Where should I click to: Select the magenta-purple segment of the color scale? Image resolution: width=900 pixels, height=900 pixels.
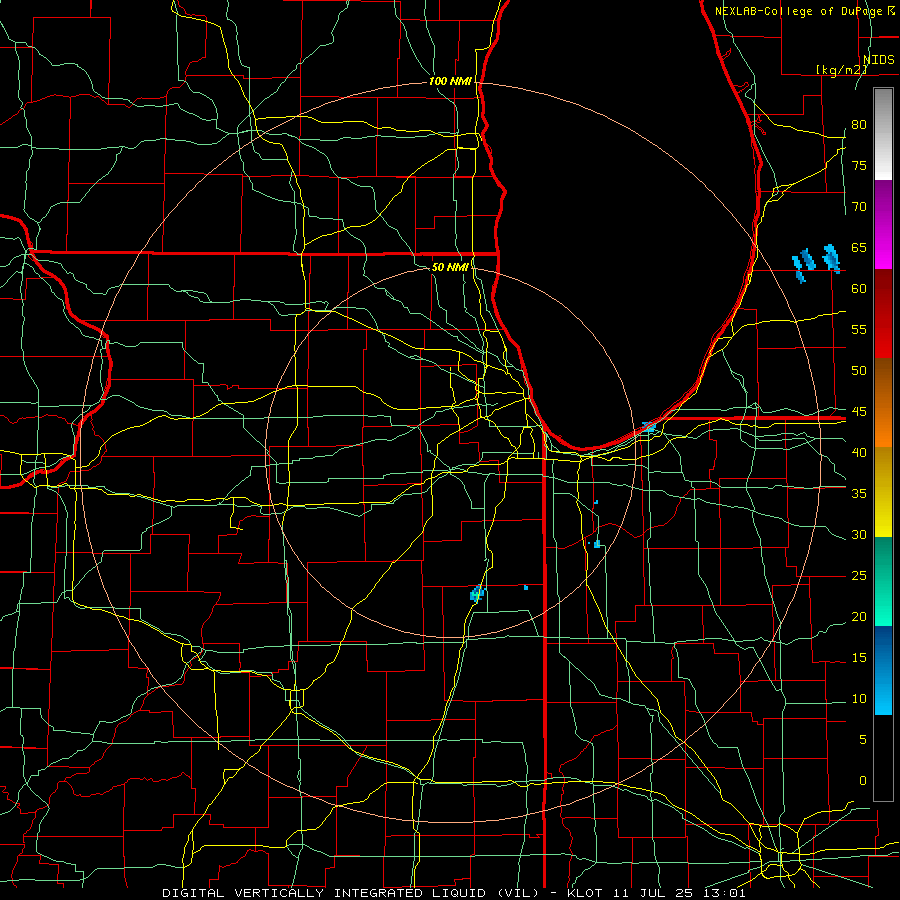tap(883, 225)
